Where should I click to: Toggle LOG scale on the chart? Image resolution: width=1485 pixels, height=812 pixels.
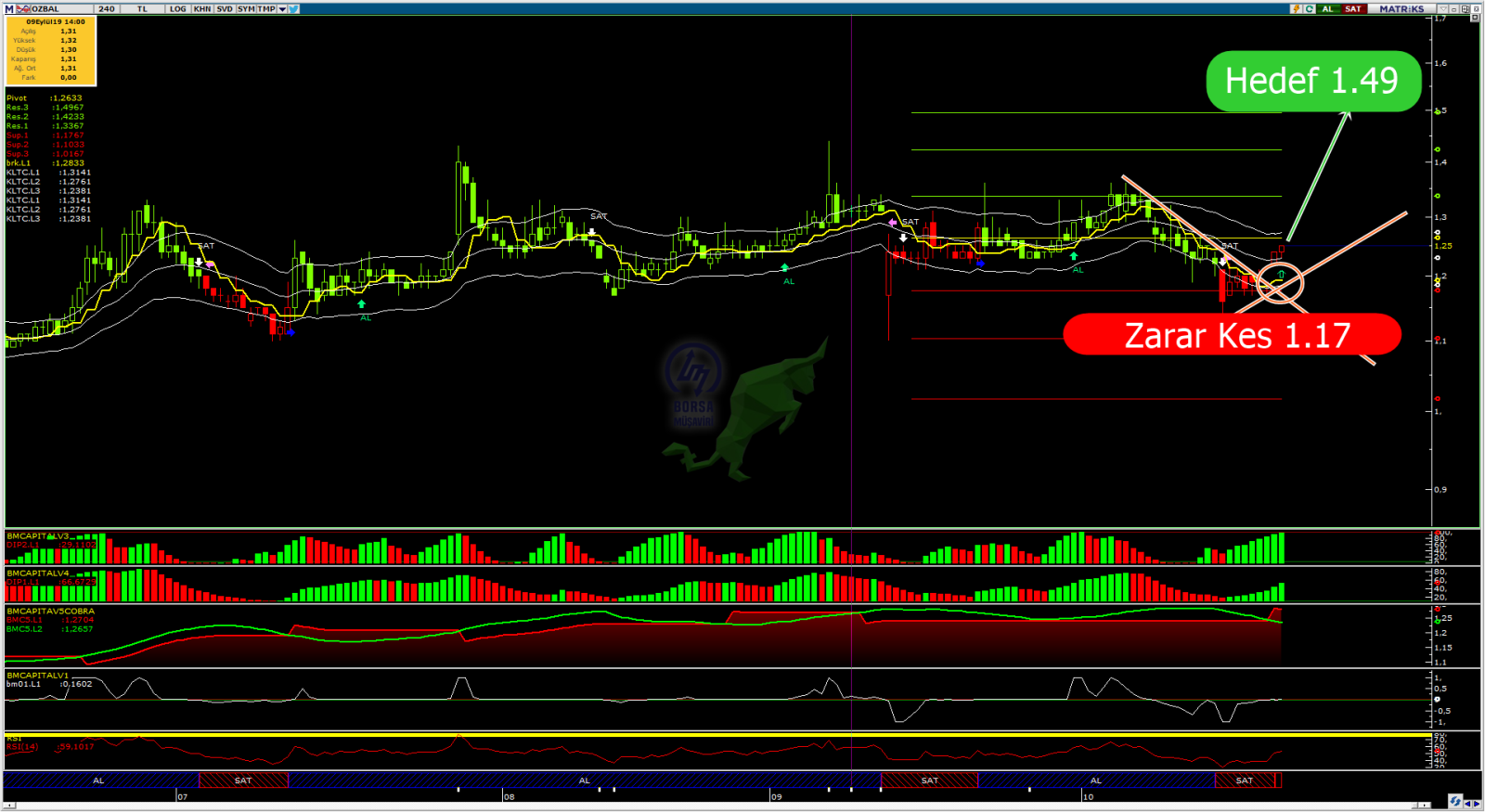point(177,9)
